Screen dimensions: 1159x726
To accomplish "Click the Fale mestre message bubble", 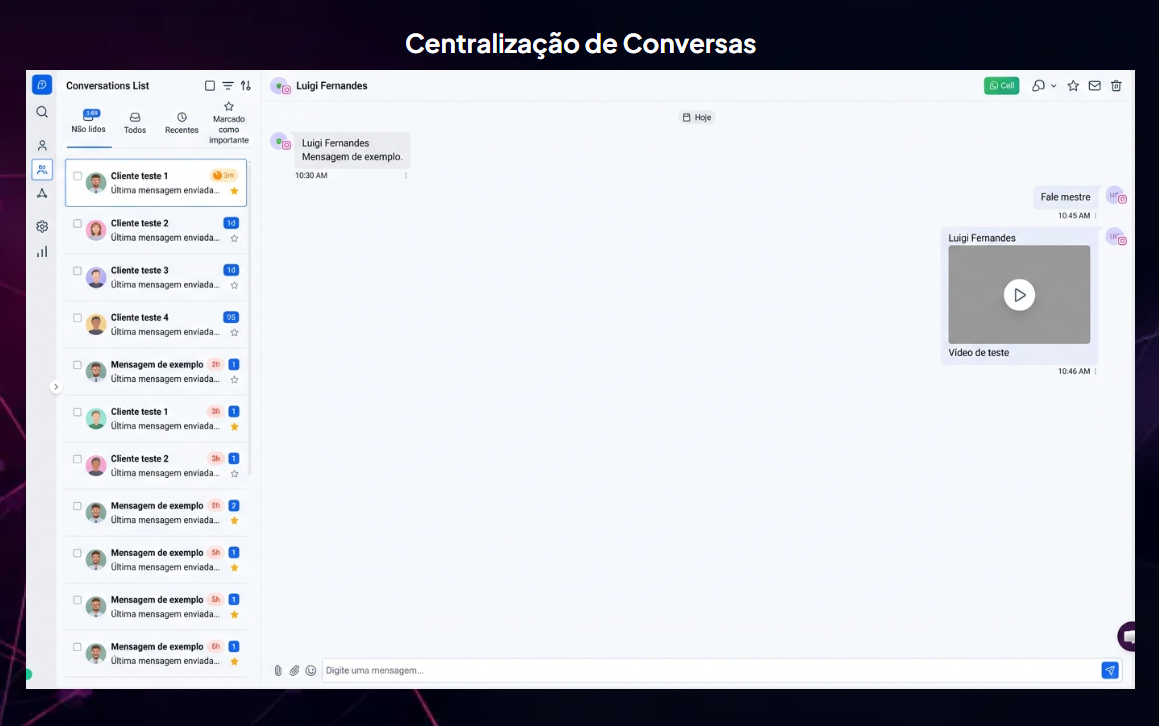I will tap(1065, 197).
